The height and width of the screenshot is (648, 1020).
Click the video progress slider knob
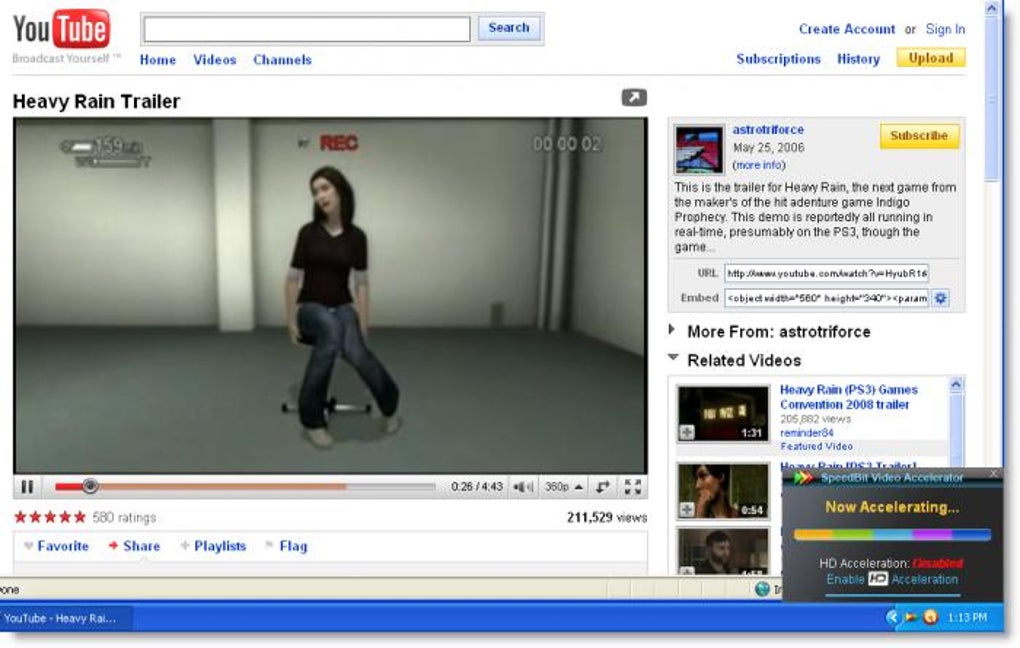click(x=90, y=485)
